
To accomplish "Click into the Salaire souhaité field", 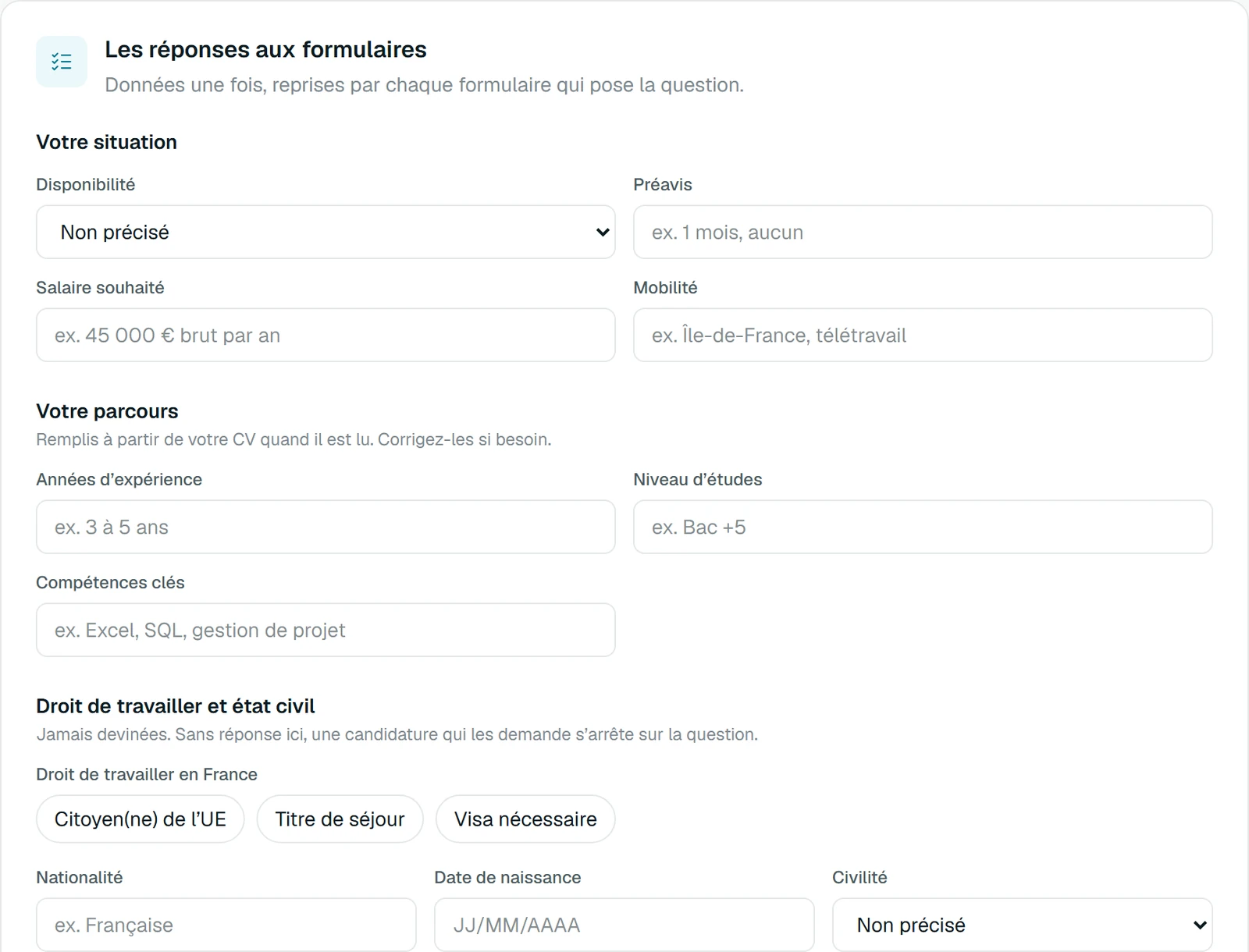I will click(326, 335).
